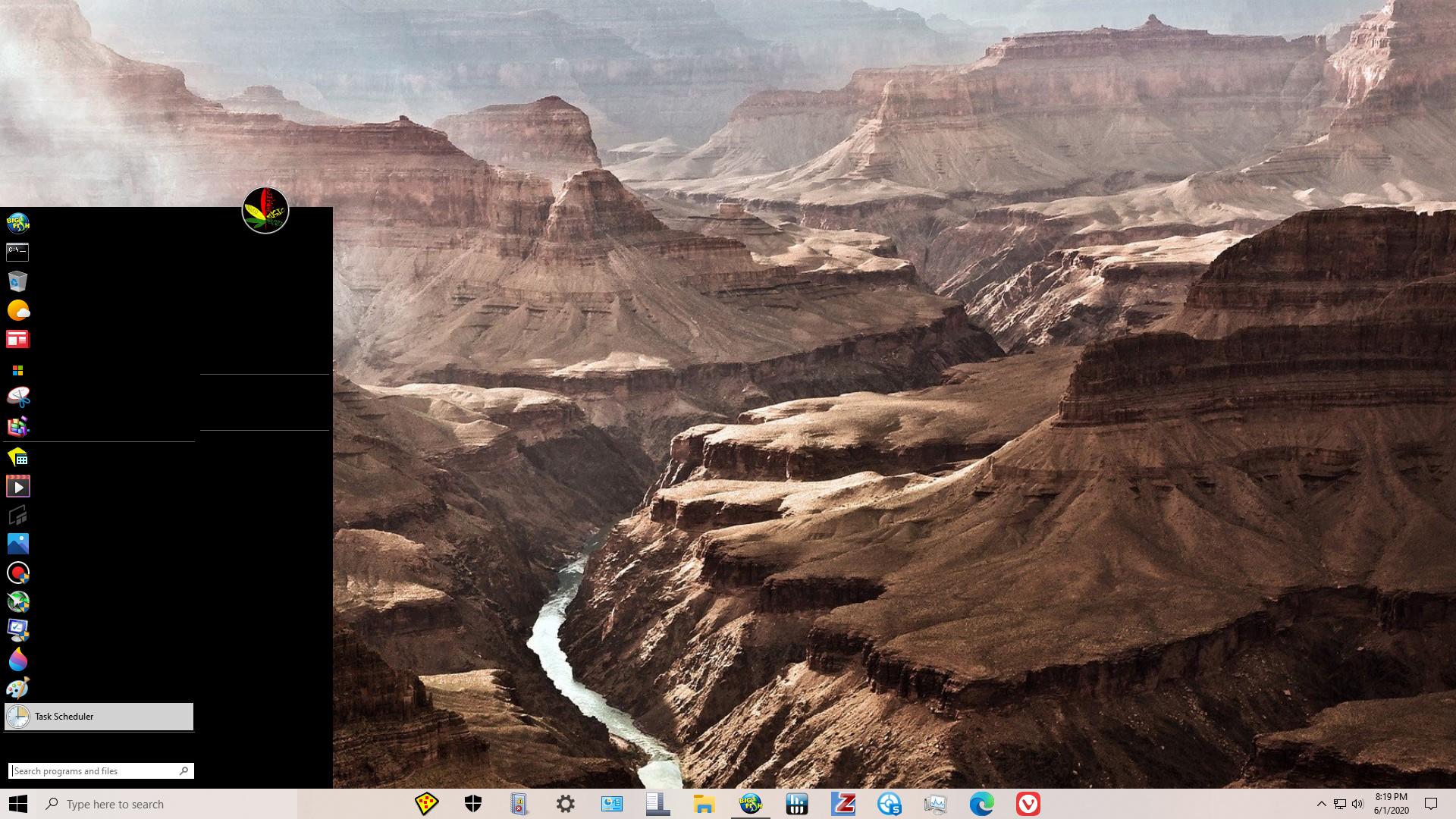
Task: Show hidden system tray icons
Action: click(x=1321, y=804)
